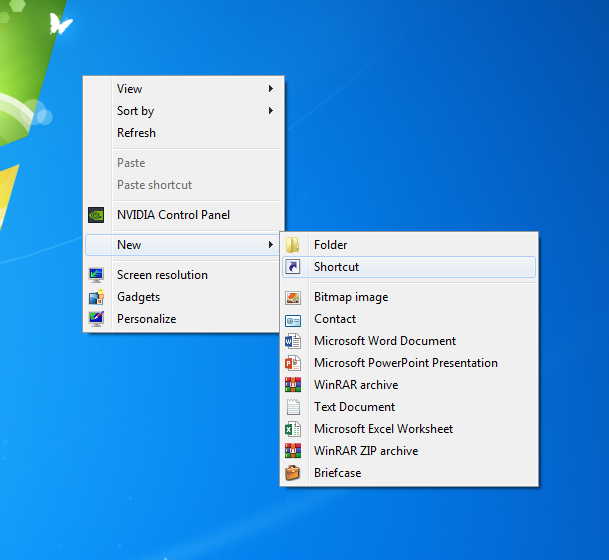Image resolution: width=609 pixels, height=560 pixels.
Task: Click the Briefcase icon
Action: tap(292, 473)
